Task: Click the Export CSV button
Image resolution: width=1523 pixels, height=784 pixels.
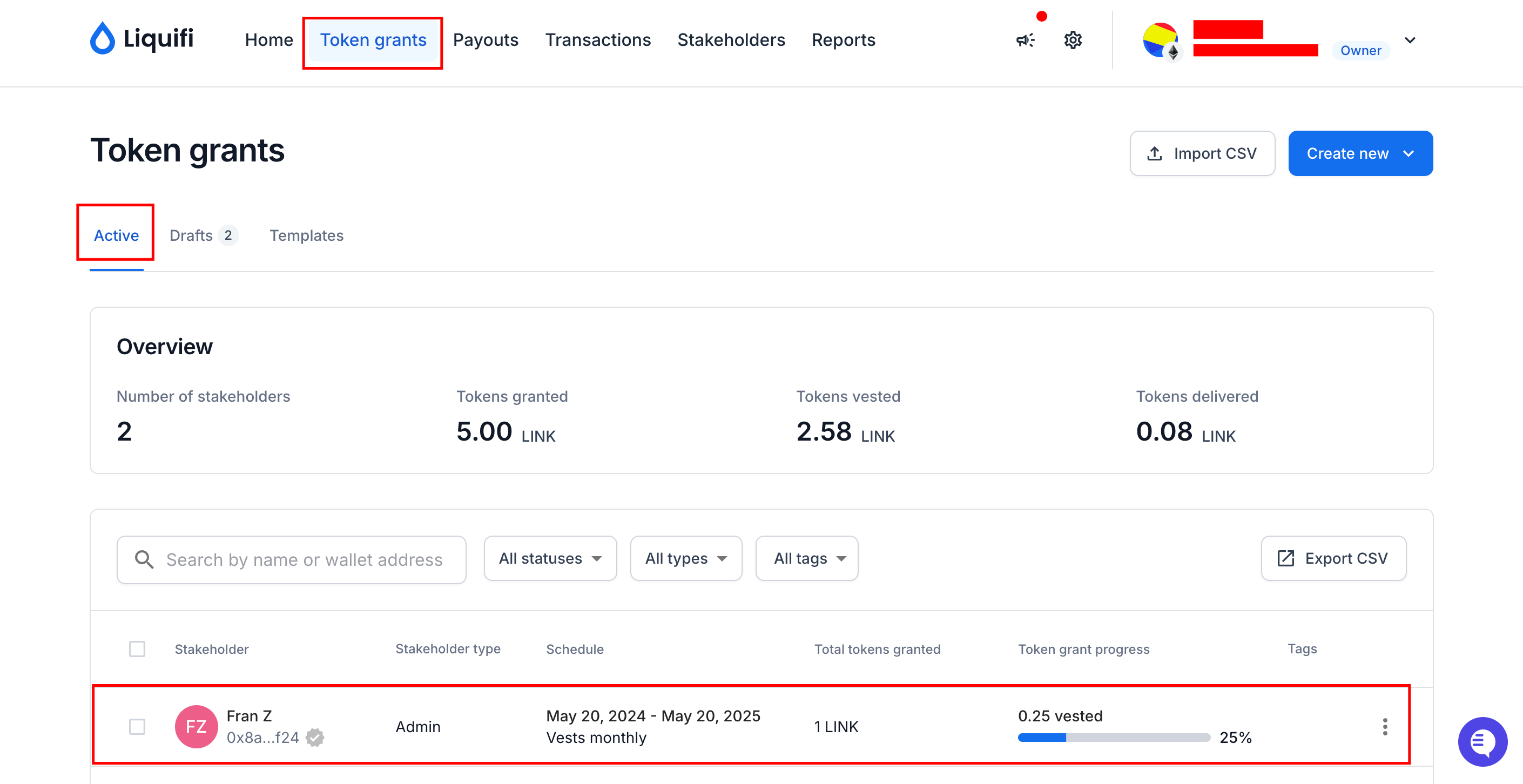Action: [x=1333, y=558]
